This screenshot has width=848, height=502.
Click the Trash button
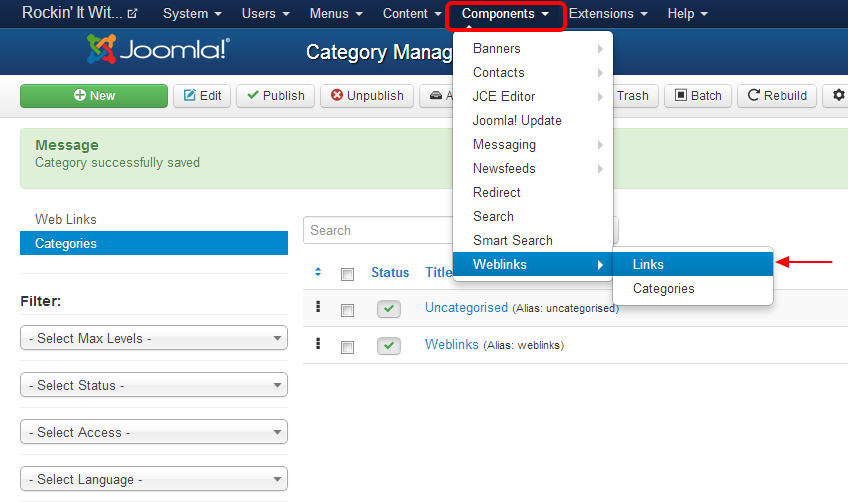point(635,96)
